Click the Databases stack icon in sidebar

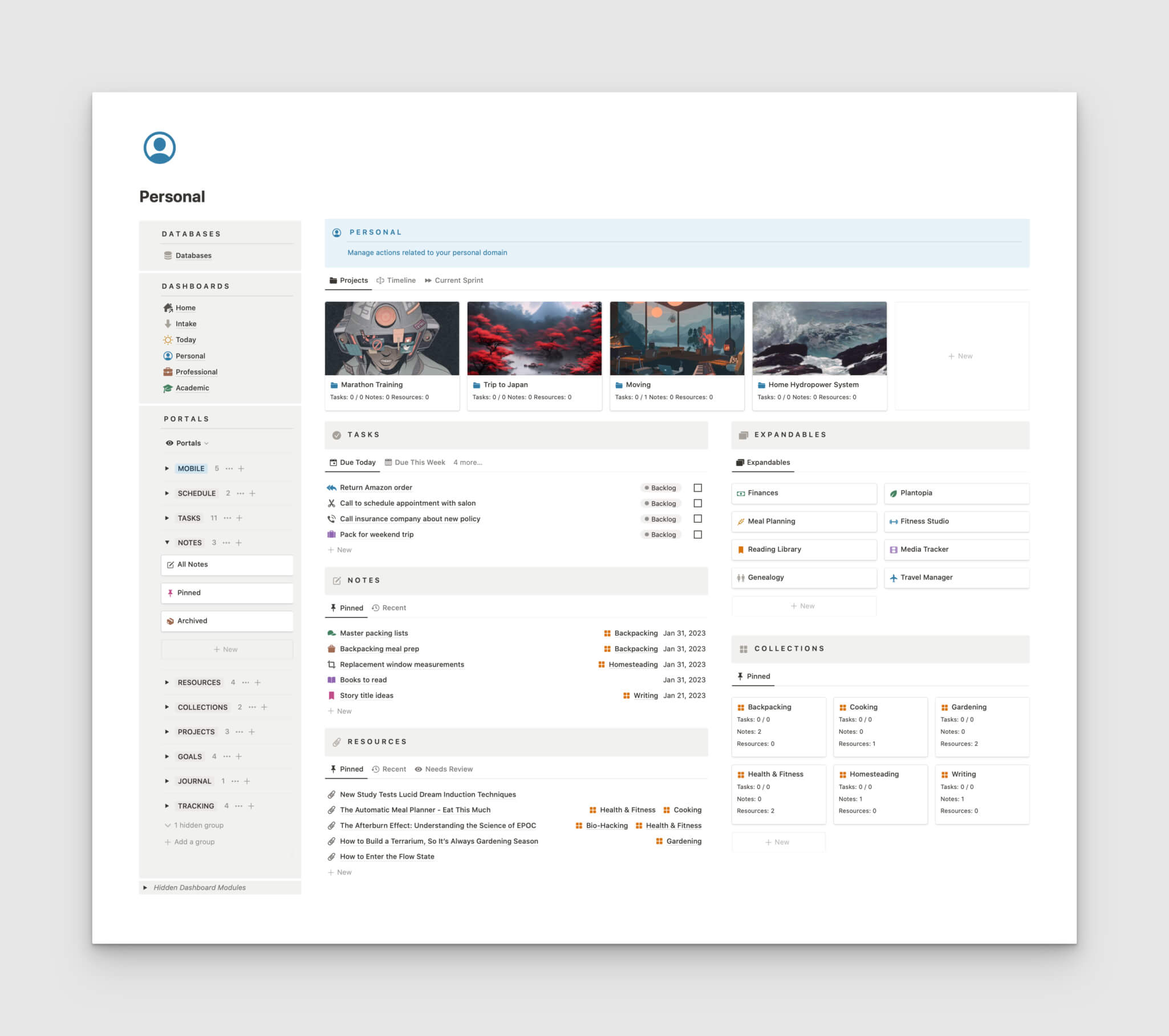pyautogui.click(x=168, y=255)
